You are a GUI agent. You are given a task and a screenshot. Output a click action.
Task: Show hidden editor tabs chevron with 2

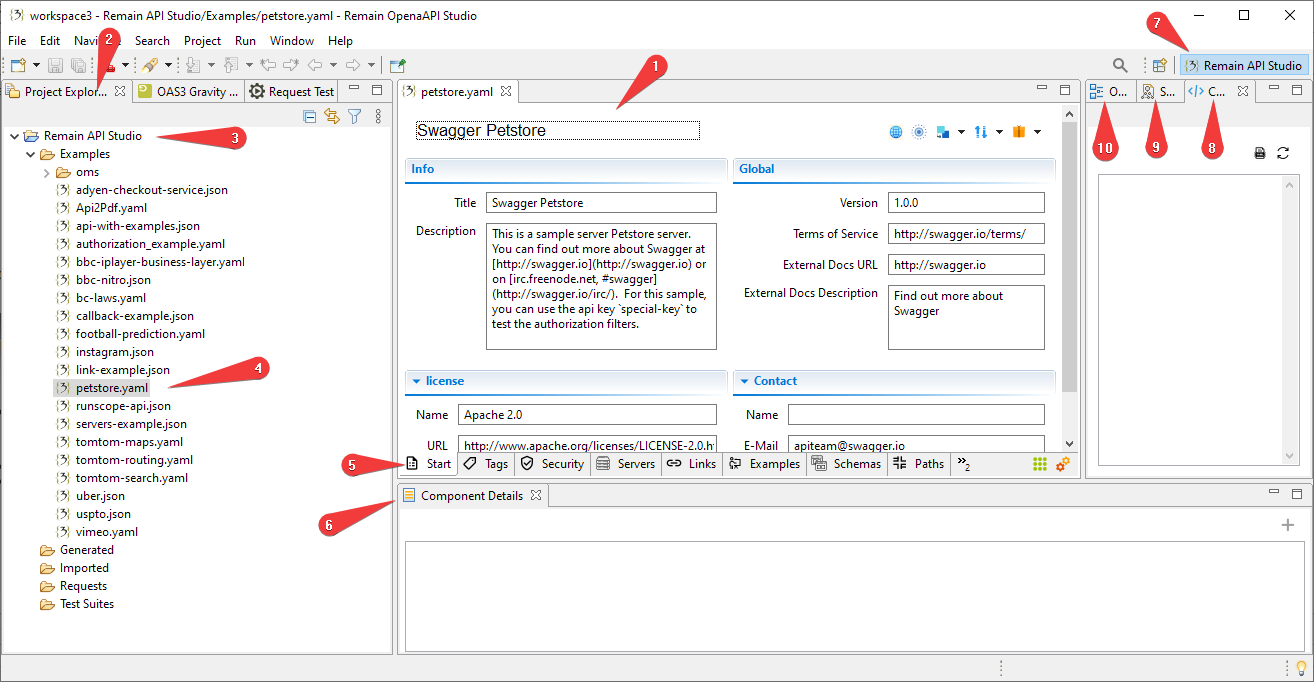click(964, 464)
